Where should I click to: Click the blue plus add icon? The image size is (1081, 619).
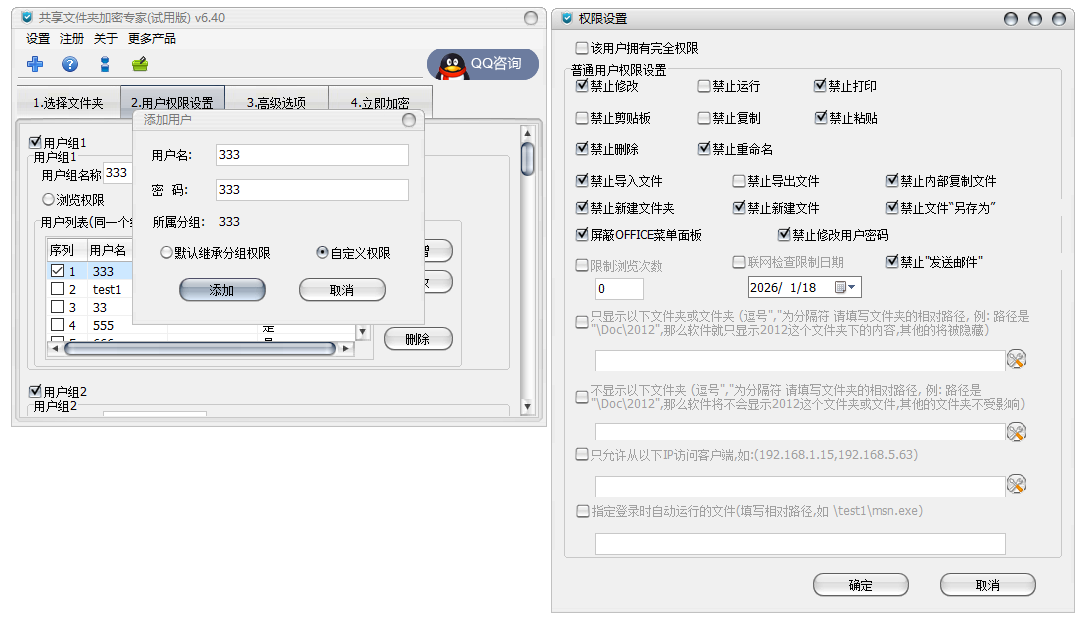pos(34,64)
